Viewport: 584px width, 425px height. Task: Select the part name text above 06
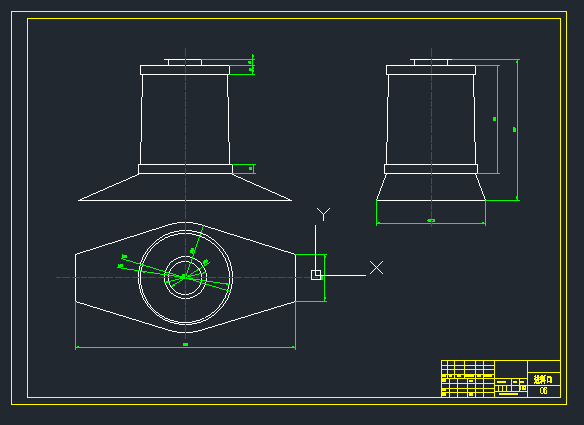pos(543,380)
